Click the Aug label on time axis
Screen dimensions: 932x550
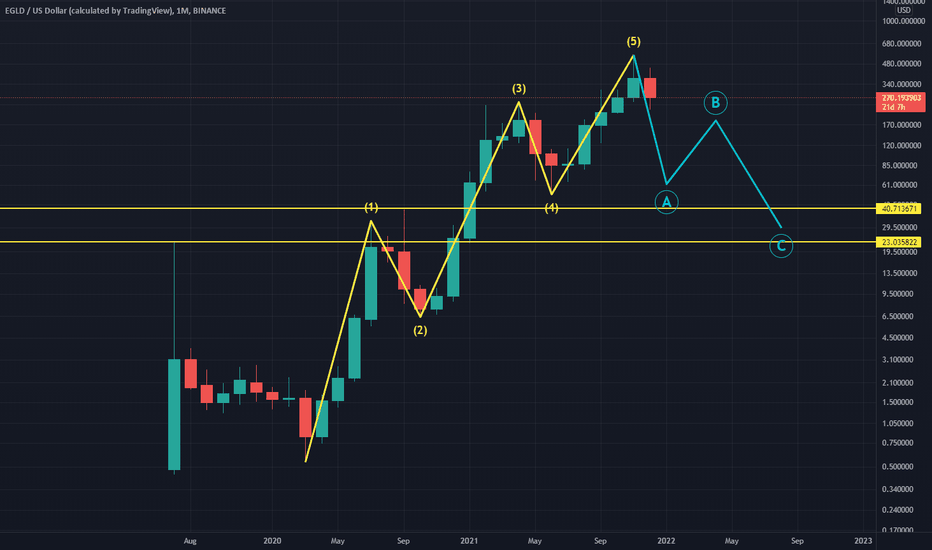[x=190, y=541]
